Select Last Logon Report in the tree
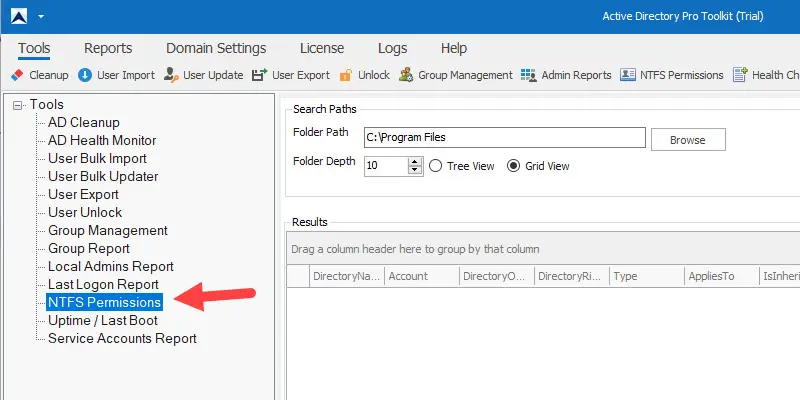The image size is (800, 400). pos(104,285)
